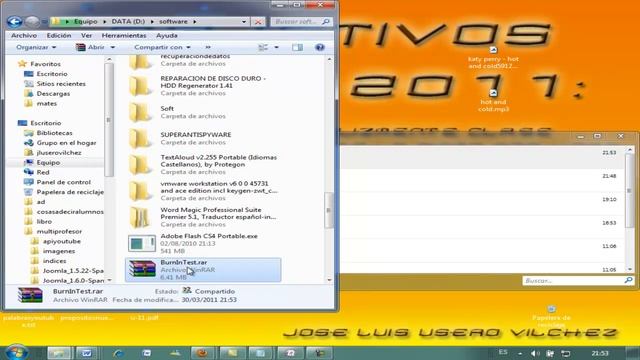Select the BurnInTest.rar WinRAR icon
The height and width of the screenshot is (360, 640).
coord(142,269)
